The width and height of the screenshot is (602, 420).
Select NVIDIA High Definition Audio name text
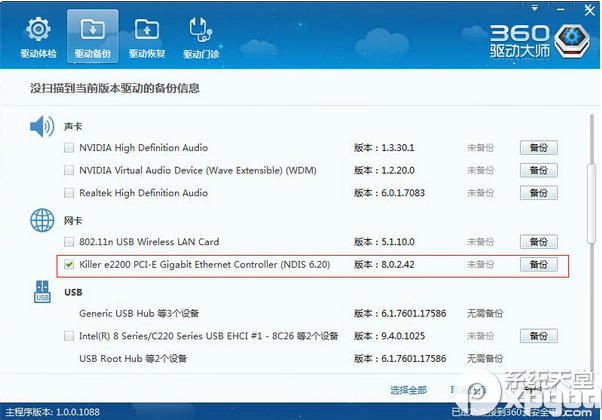point(144,148)
